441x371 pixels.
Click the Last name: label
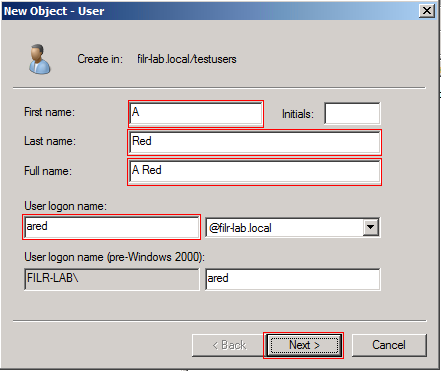[50, 141]
